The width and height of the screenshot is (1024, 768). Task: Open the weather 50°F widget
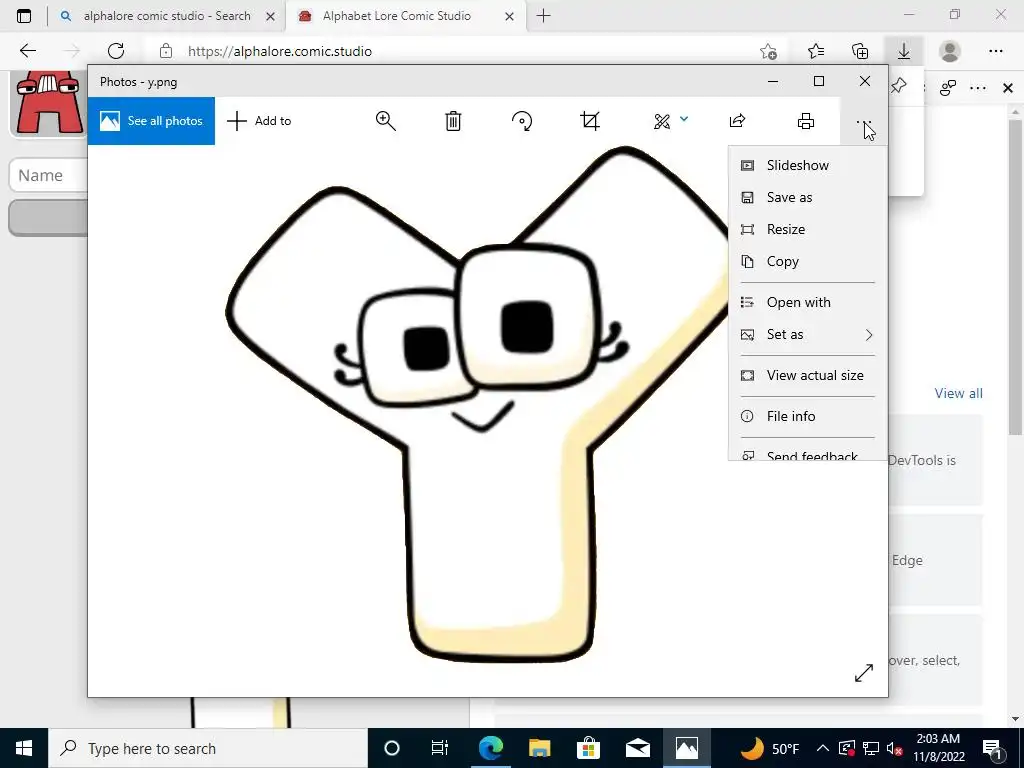tap(769, 748)
